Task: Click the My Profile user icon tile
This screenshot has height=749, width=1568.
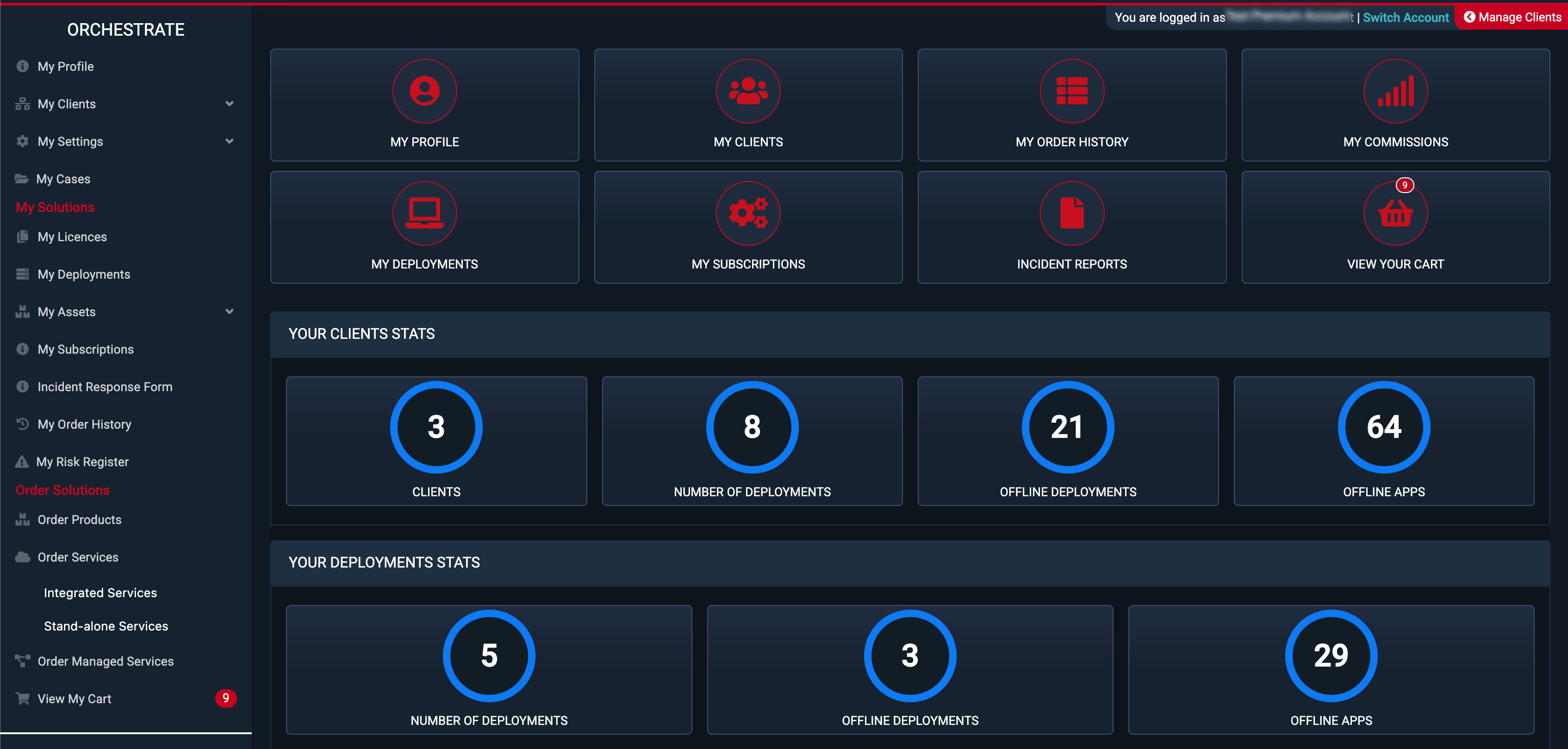Action: pos(424,91)
